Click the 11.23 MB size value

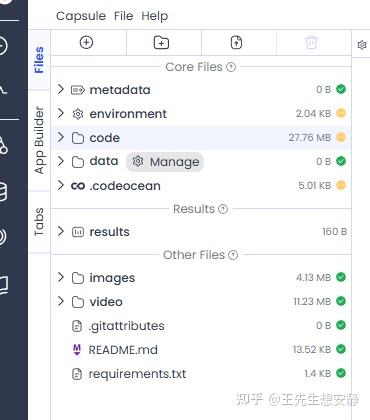coord(312,302)
